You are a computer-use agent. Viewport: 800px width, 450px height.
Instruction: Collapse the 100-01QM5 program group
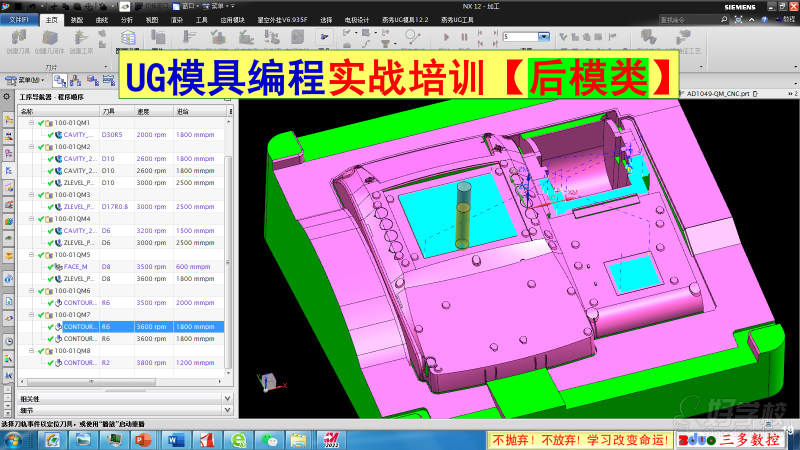[31, 255]
